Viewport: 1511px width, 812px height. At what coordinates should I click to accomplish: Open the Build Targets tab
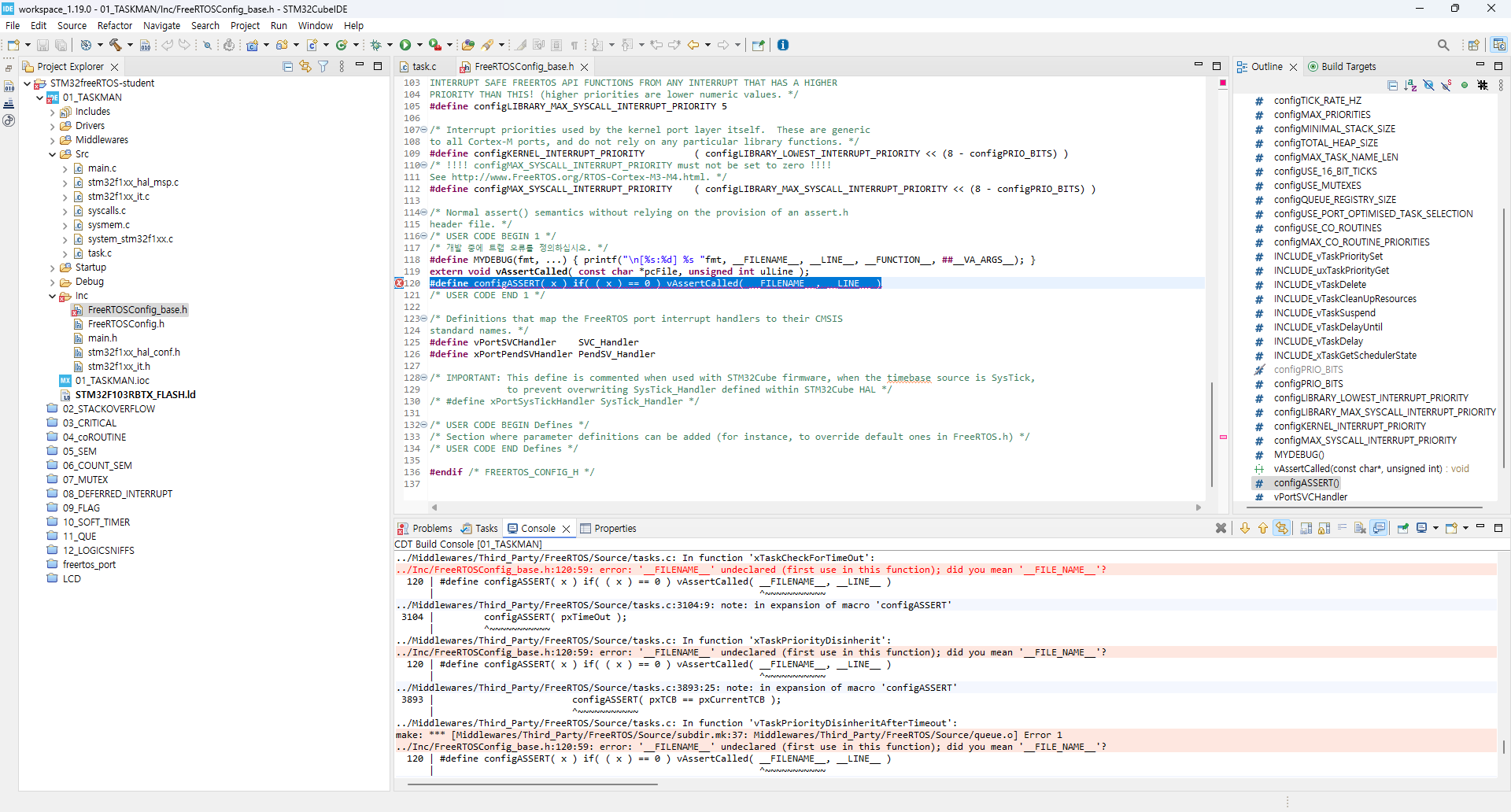pos(1347,67)
